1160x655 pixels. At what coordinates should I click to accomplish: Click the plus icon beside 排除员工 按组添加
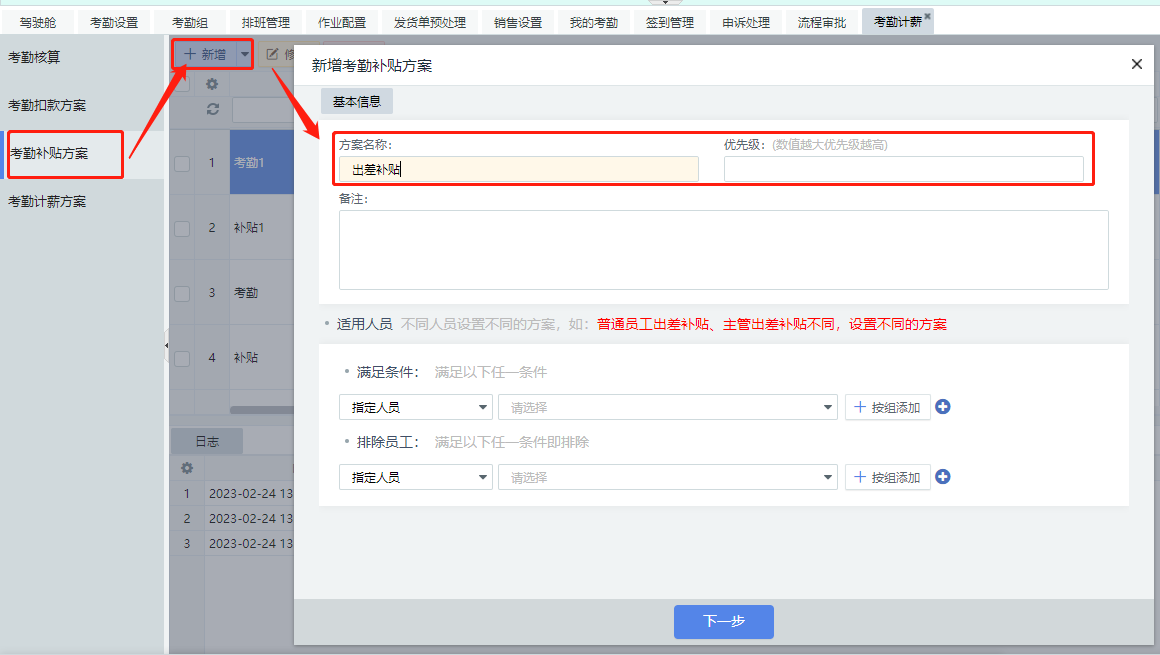point(942,477)
